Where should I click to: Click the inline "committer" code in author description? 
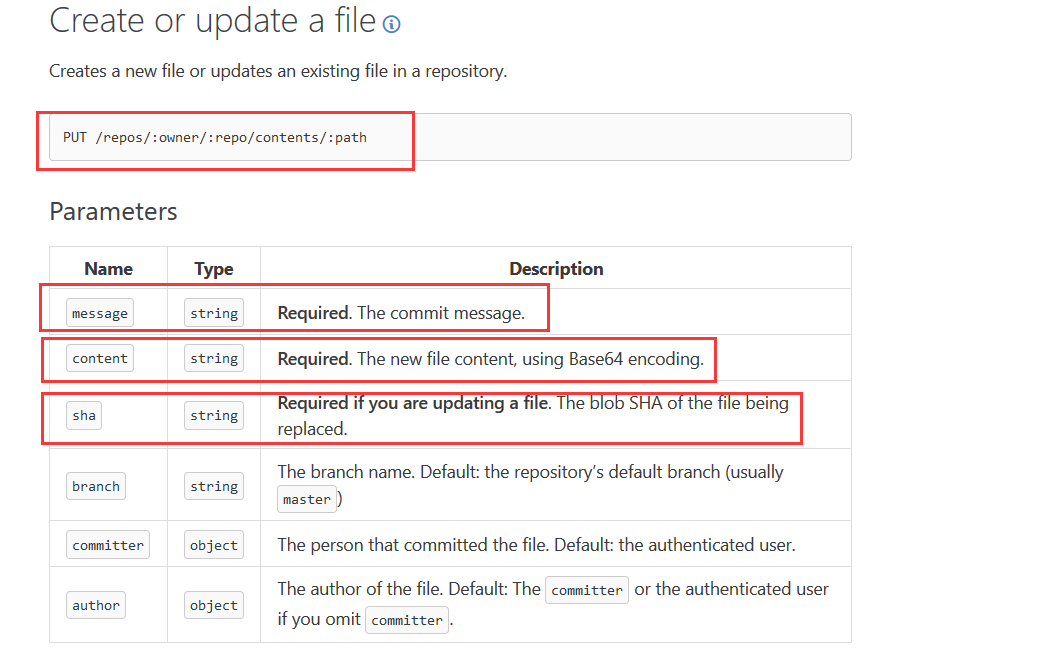coord(587,590)
